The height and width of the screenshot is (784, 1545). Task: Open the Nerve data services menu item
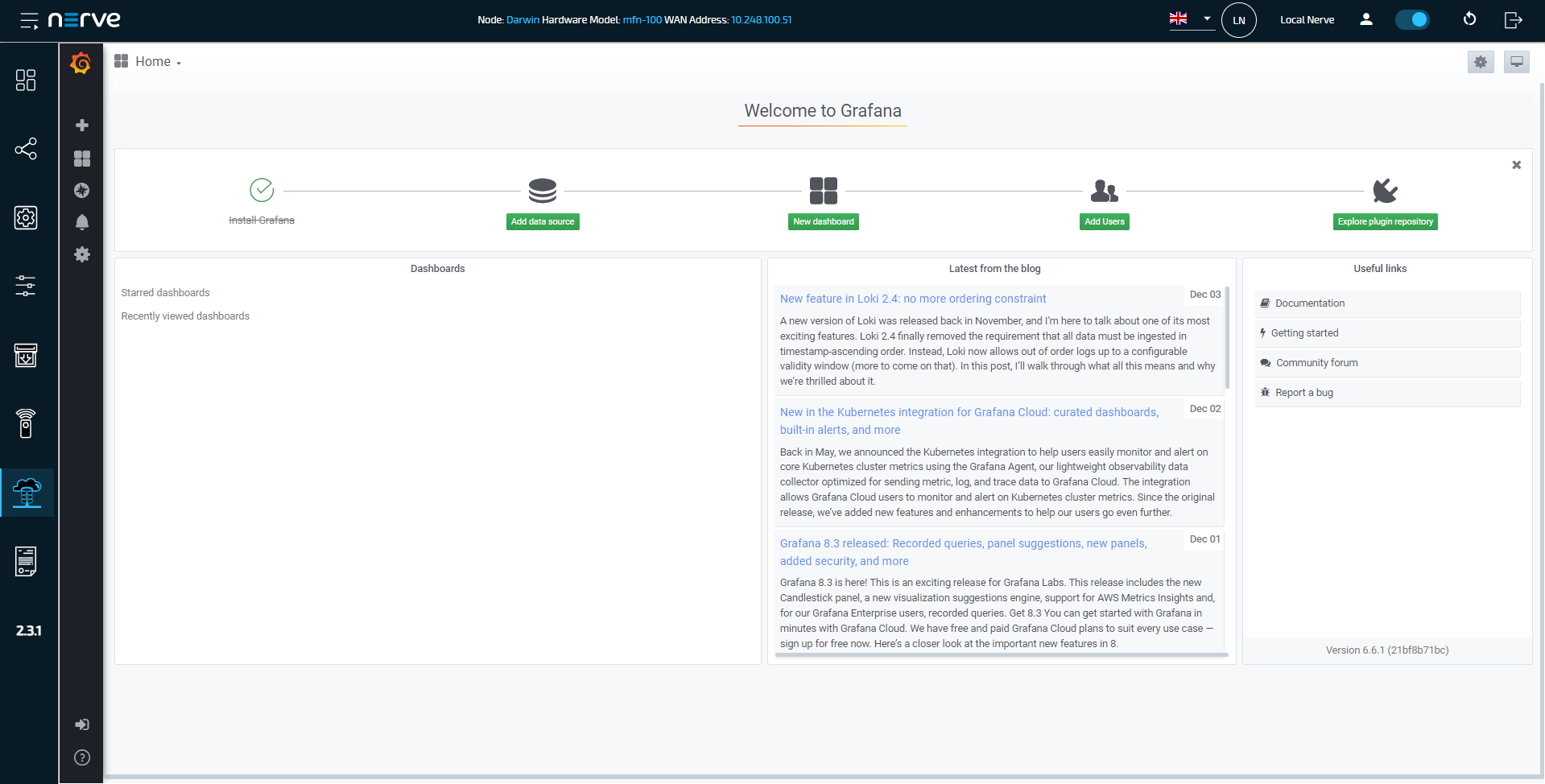[x=27, y=492]
